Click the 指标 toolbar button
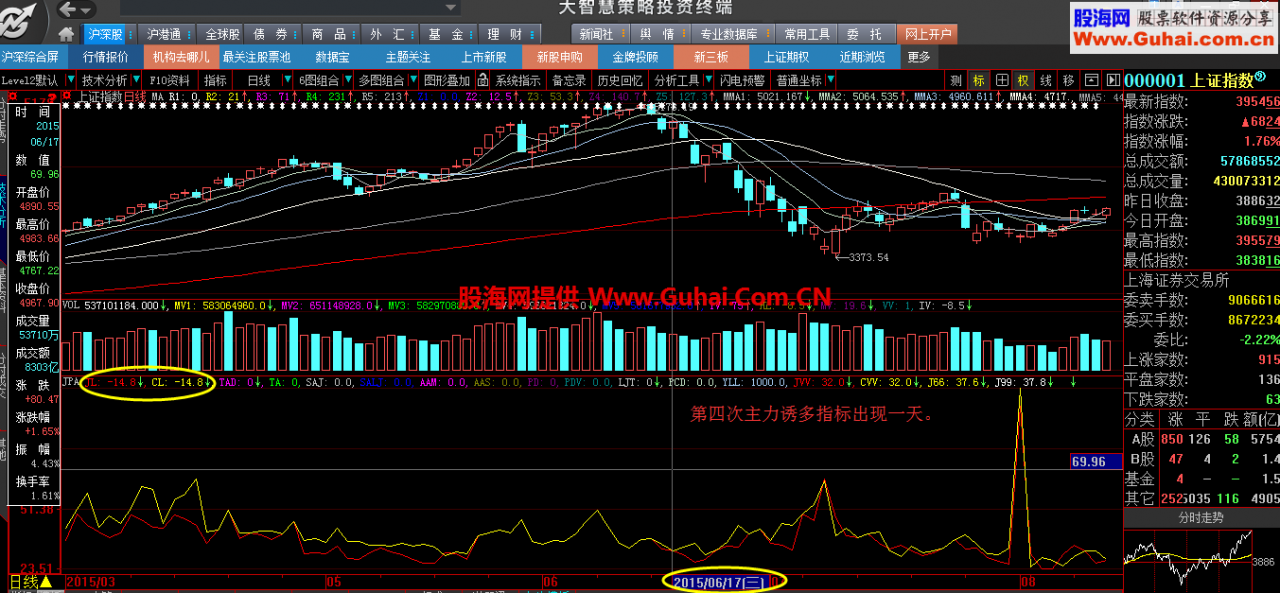This screenshot has width=1280, height=593. point(215,80)
